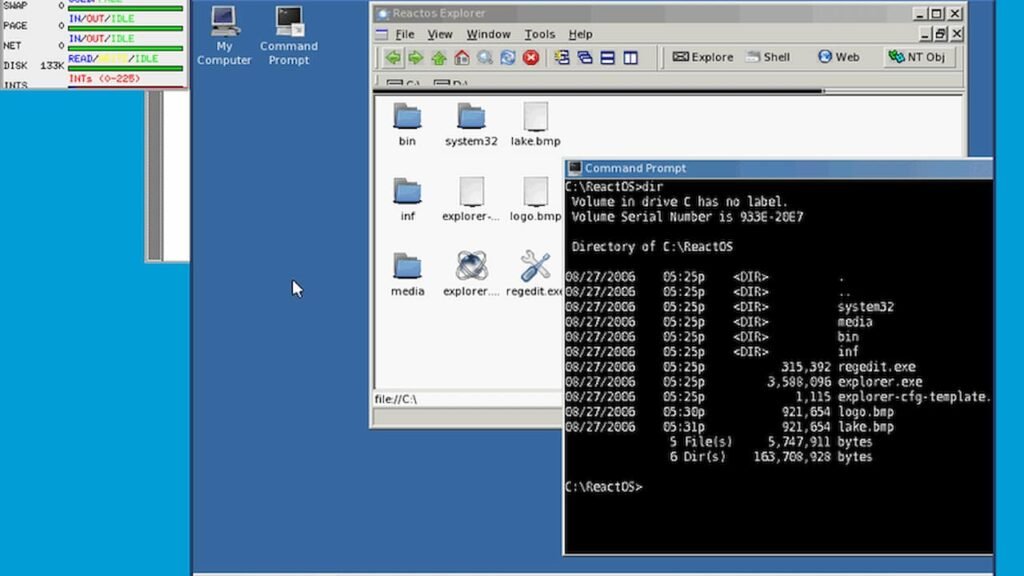Screen dimensions: 1024x576
Task: Open the View menu
Action: 440,34
